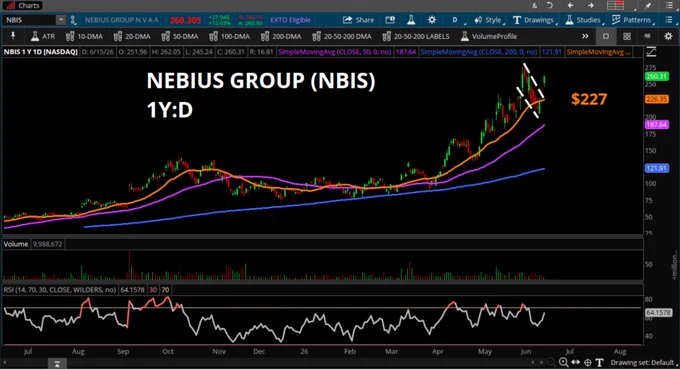Viewport: 680px width, 369px height.
Task: Click the forward arrow in top bar
Action: point(591,5)
